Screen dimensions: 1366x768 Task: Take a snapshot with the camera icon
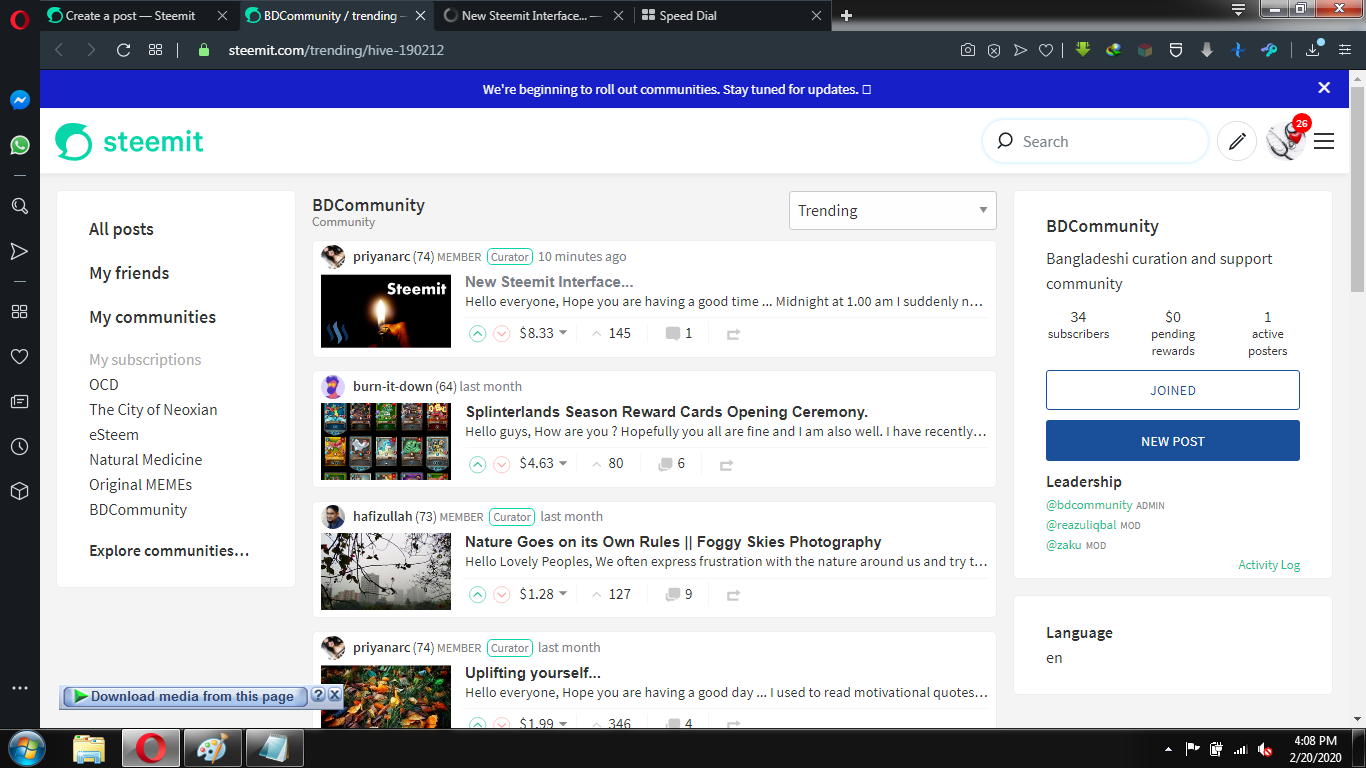(968, 50)
